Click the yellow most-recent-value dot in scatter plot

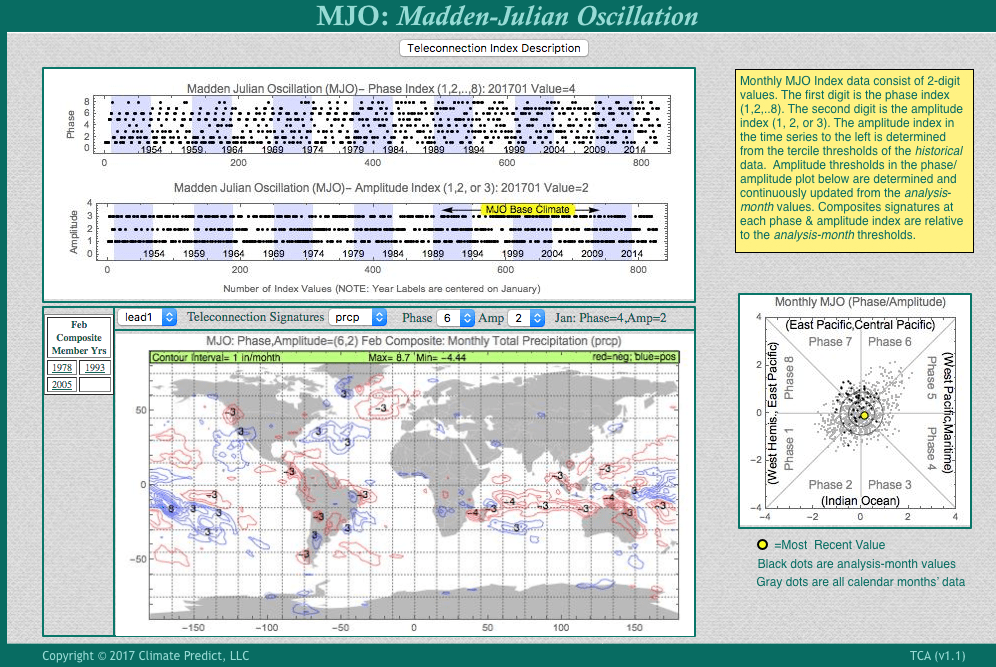coord(864,415)
